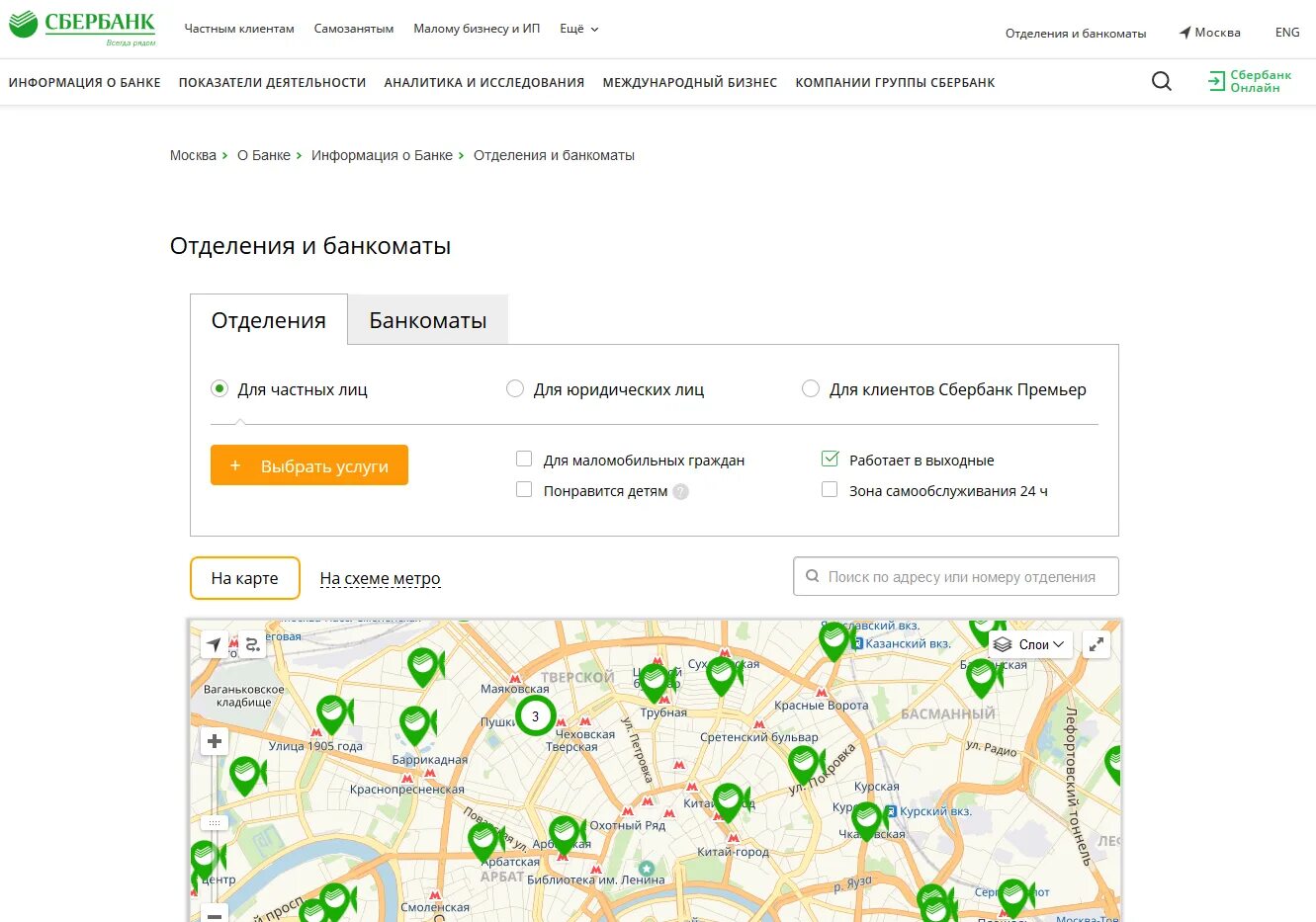Expand the map to fullscreen
This screenshot has width=1316, height=922.
(1097, 644)
